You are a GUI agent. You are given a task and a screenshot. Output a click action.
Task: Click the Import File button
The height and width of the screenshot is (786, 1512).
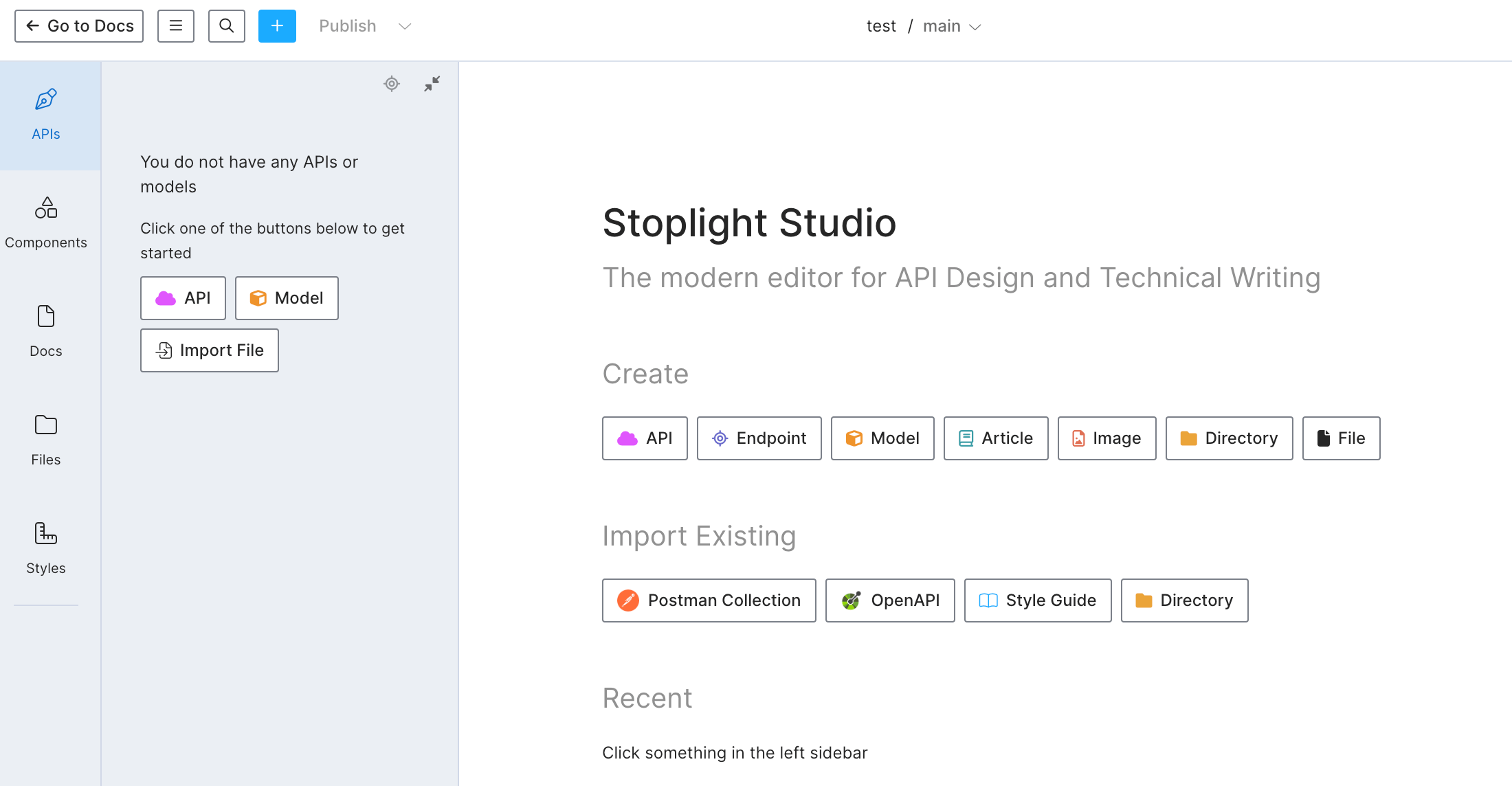pos(210,350)
